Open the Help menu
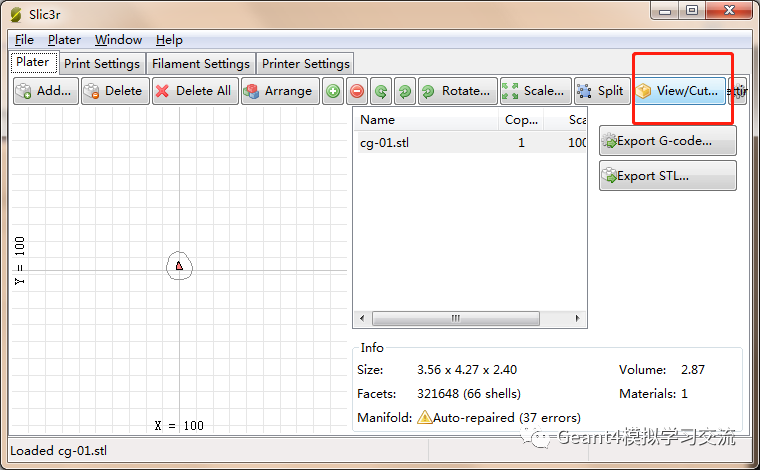This screenshot has width=760, height=470. [169, 40]
